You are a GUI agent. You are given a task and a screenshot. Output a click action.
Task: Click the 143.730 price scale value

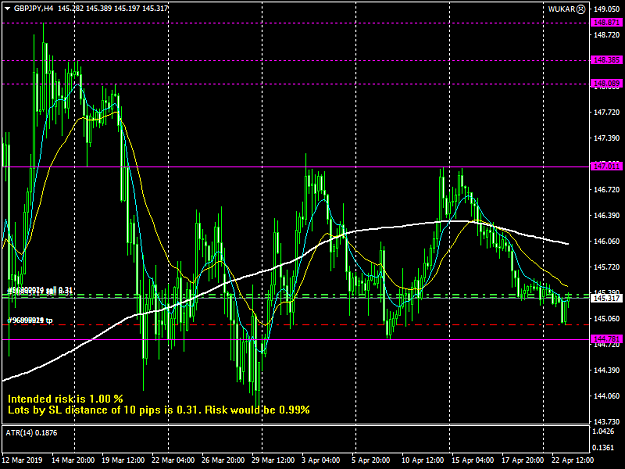click(x=606, y=422)
